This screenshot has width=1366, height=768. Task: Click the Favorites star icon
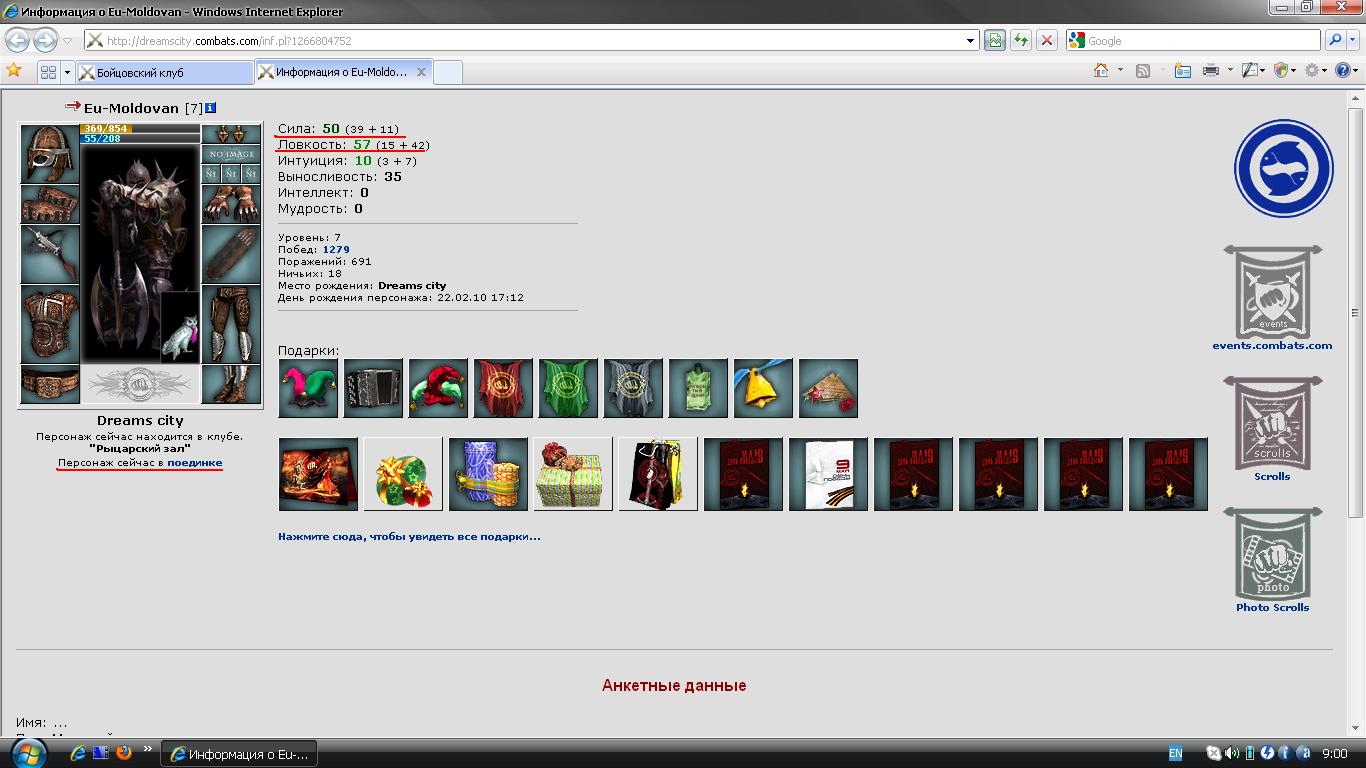14,70
